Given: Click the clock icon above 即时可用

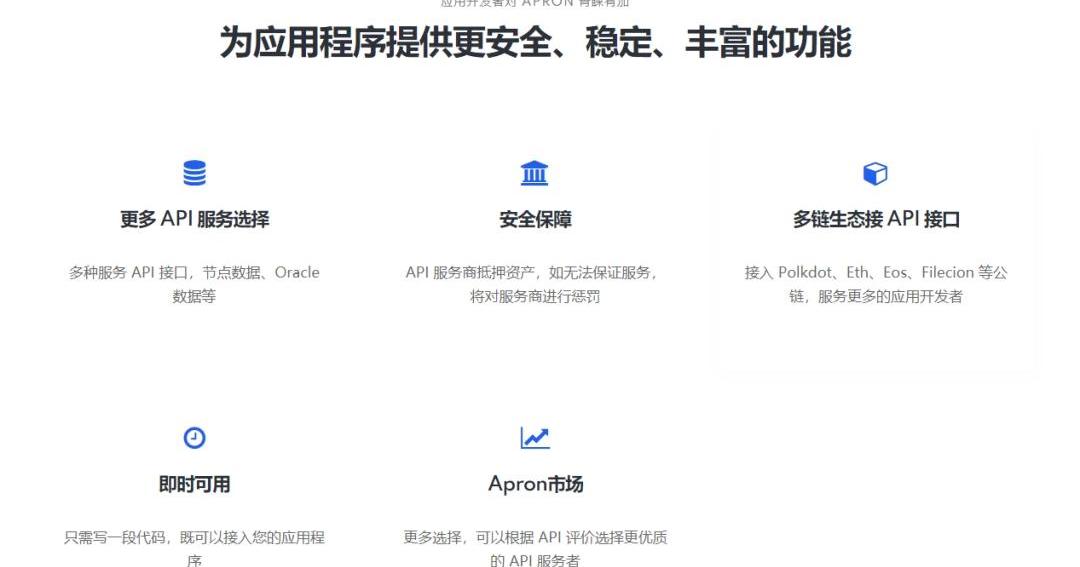Looking at the screenshot, I should [194, 438].
